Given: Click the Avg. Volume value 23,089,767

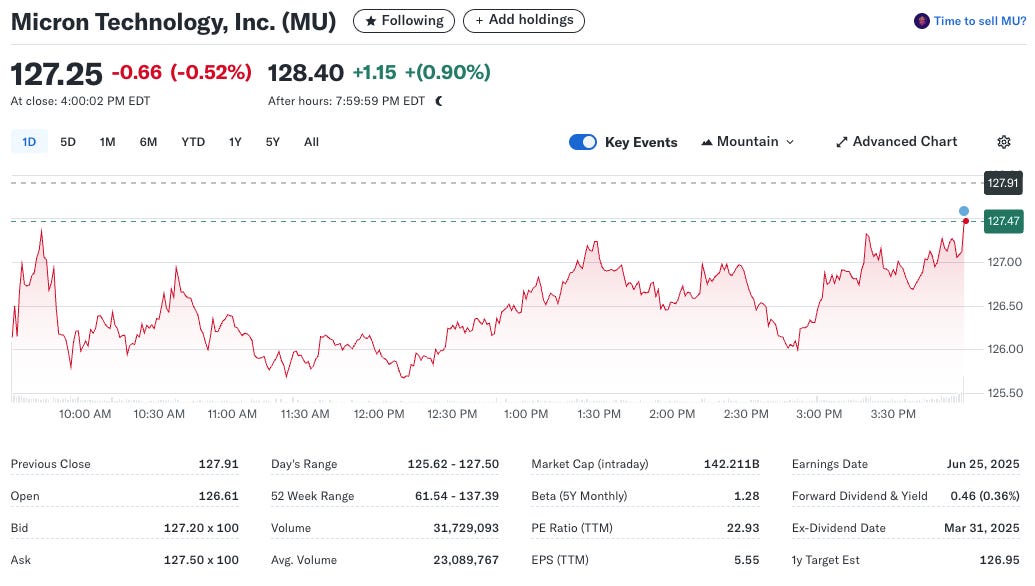Looking at the screenshot, I should [x=466, y=560].
